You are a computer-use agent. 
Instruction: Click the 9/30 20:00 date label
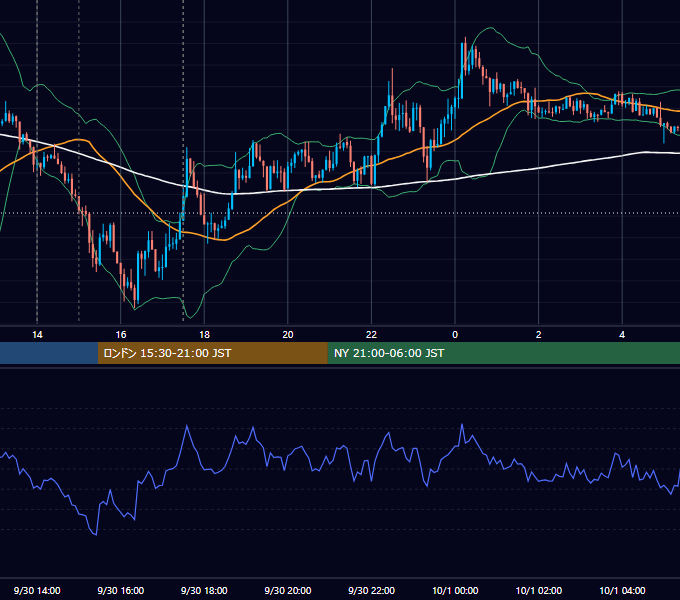coord(288,590)
